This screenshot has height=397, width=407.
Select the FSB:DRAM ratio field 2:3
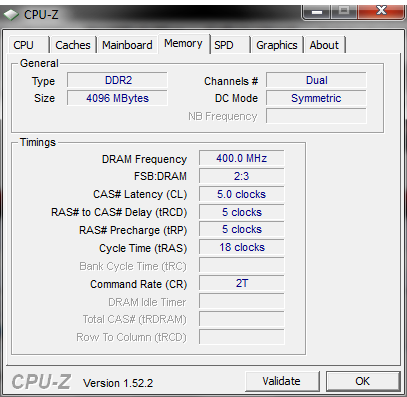coord(242,176)
